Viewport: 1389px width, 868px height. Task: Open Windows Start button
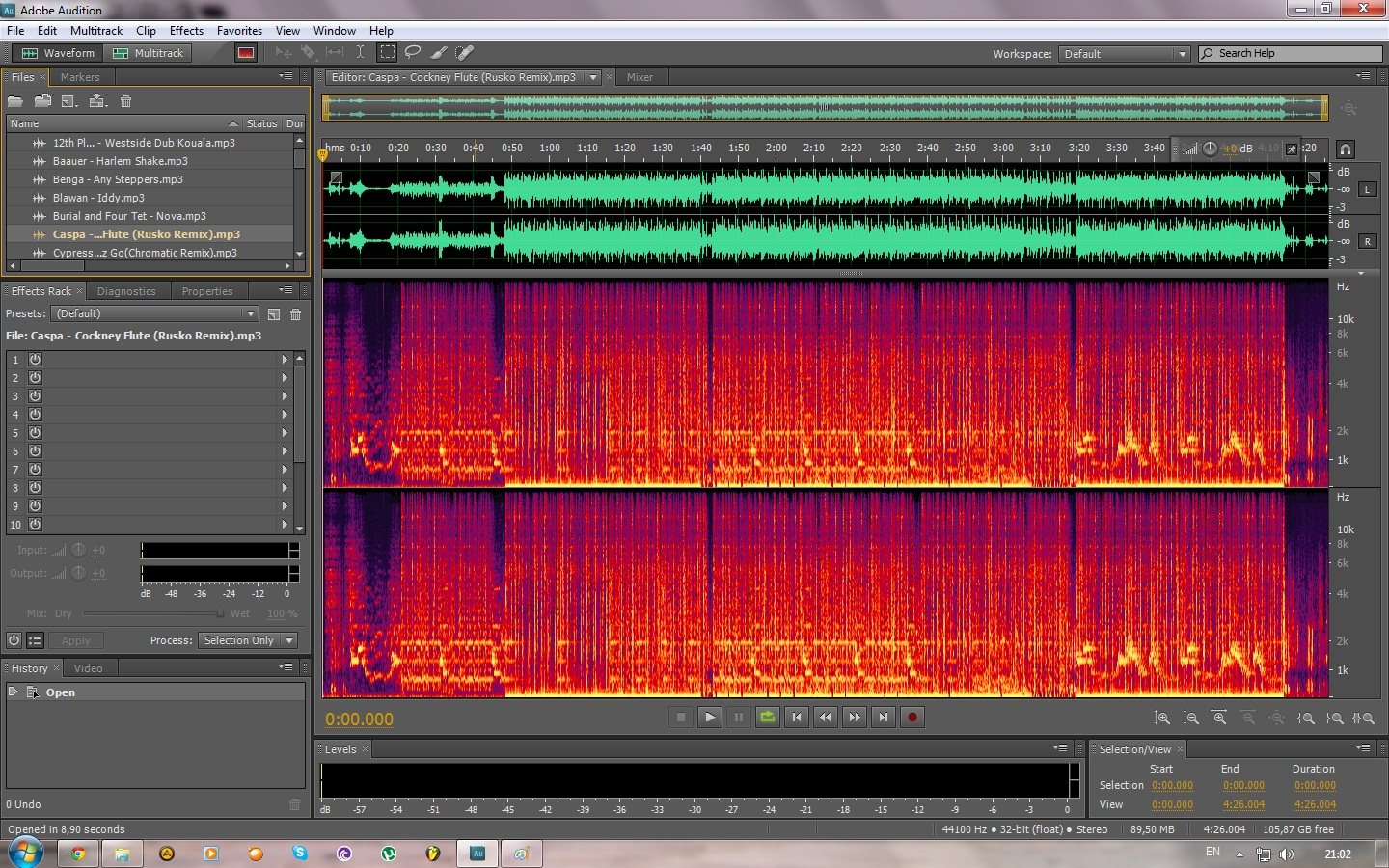click(25, 854)
